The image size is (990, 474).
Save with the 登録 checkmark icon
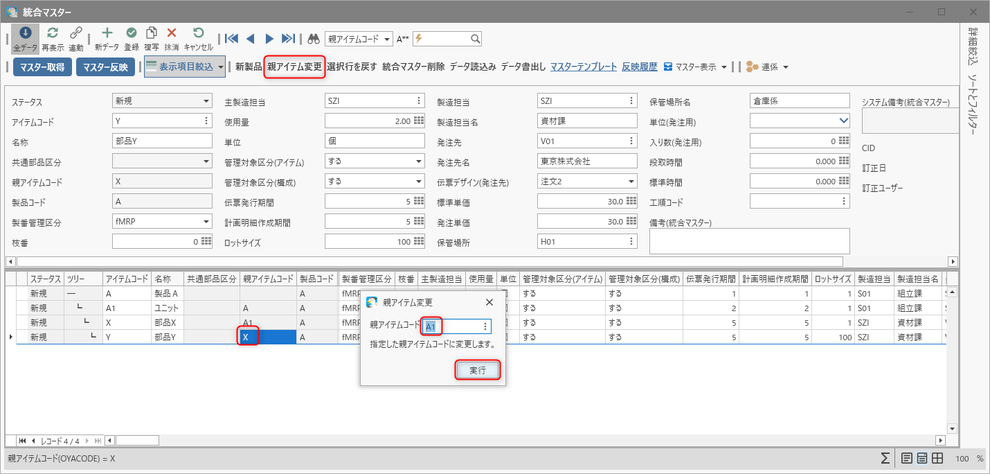[131, 33]
